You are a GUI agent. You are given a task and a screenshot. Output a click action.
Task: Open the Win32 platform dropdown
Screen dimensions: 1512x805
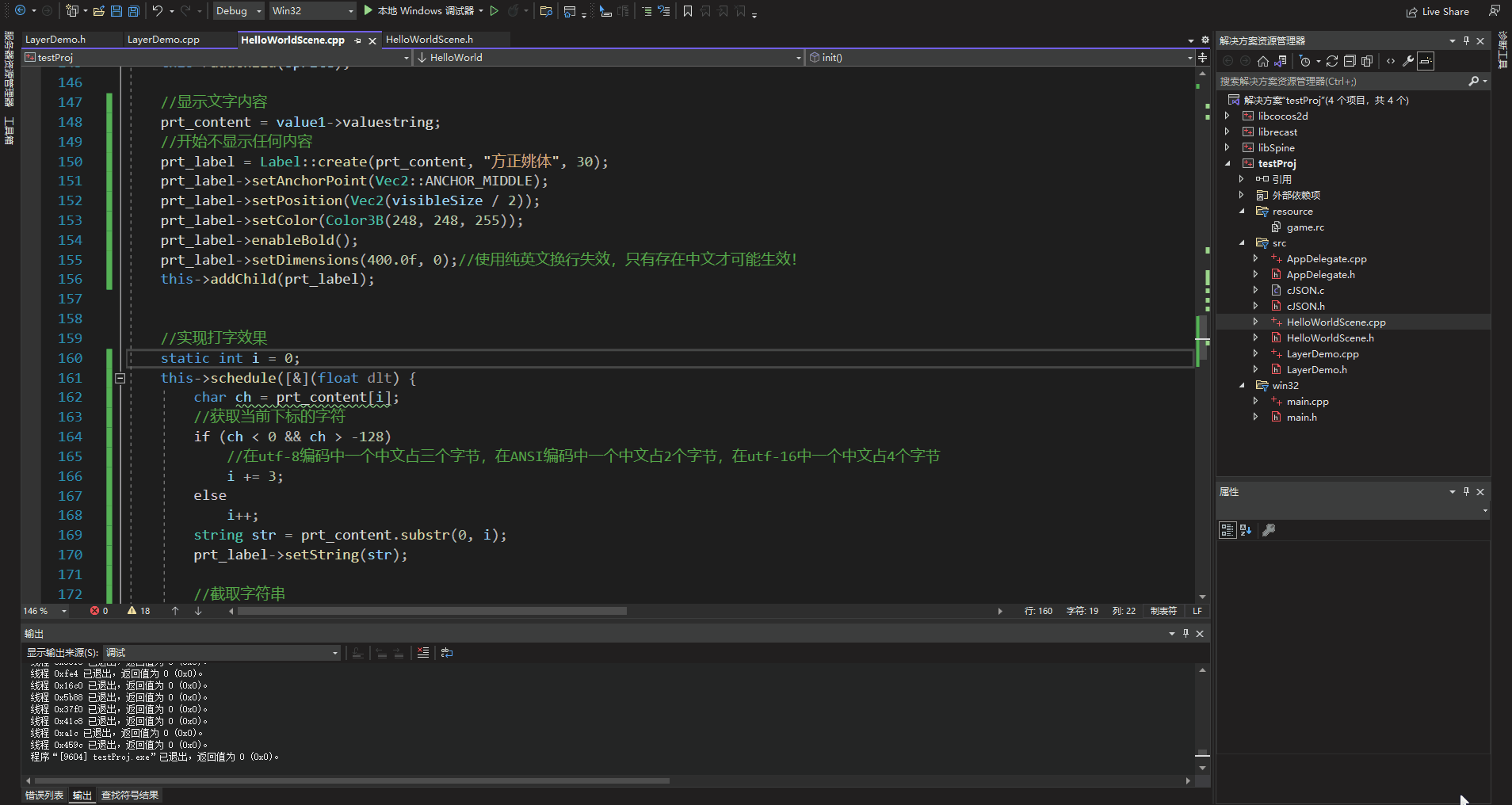point(312,11)
